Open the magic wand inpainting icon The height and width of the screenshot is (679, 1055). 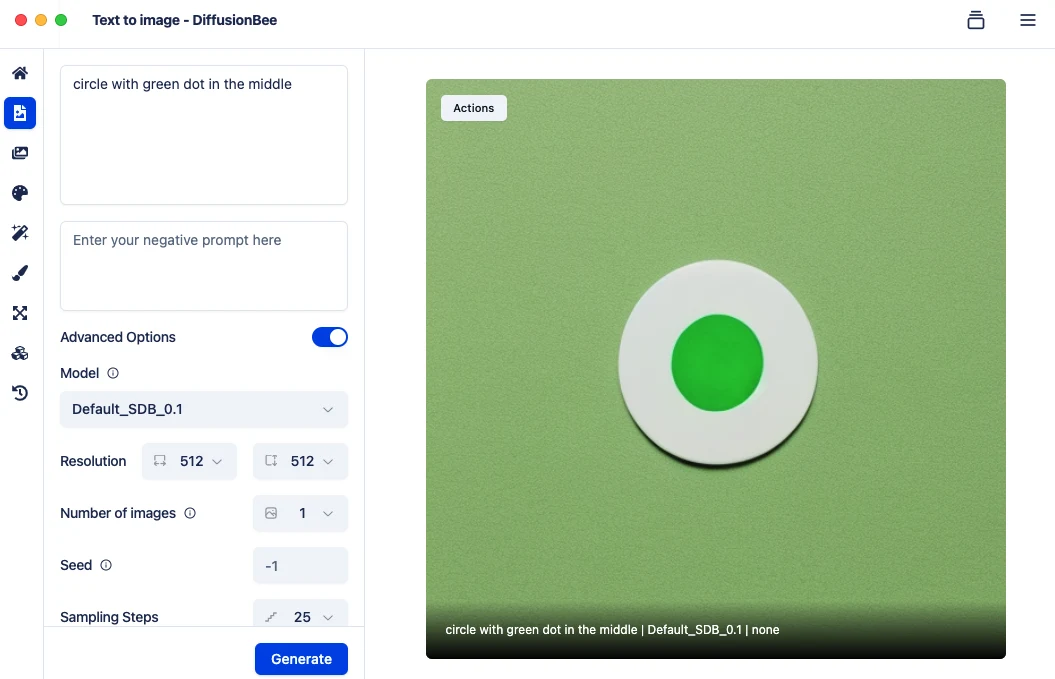(20, 233)
